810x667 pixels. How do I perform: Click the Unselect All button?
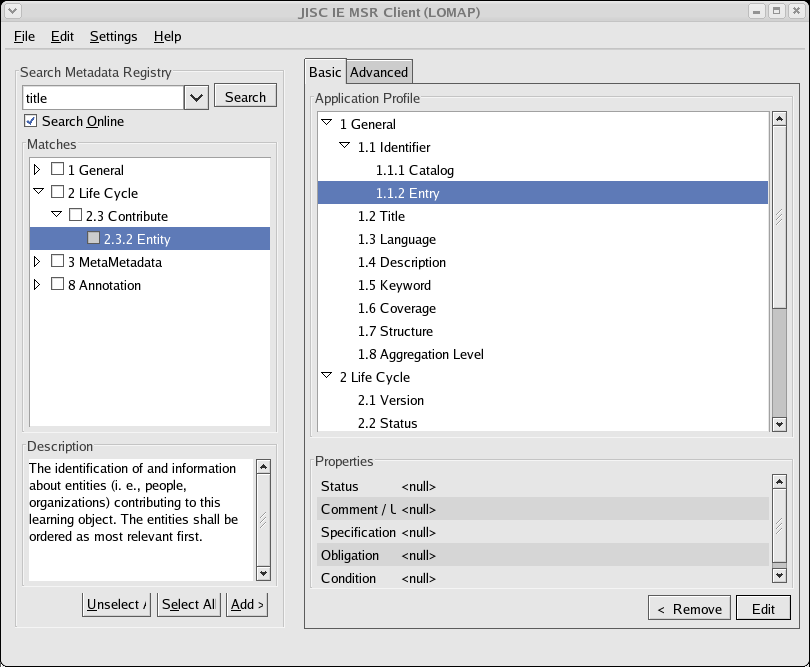pos(116,604)
